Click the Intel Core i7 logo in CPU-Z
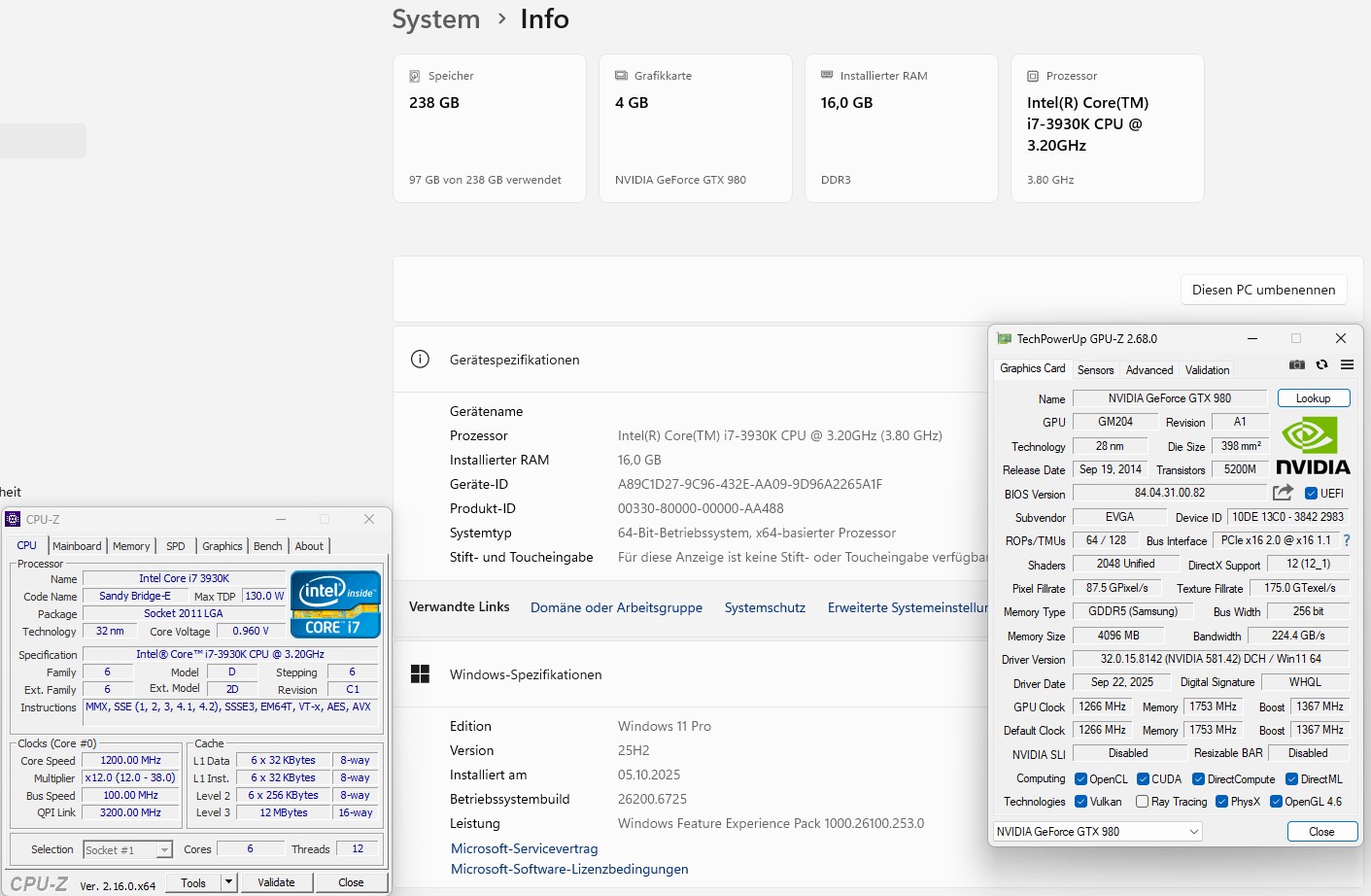The image size is (1371, 896). pos(335,603)
